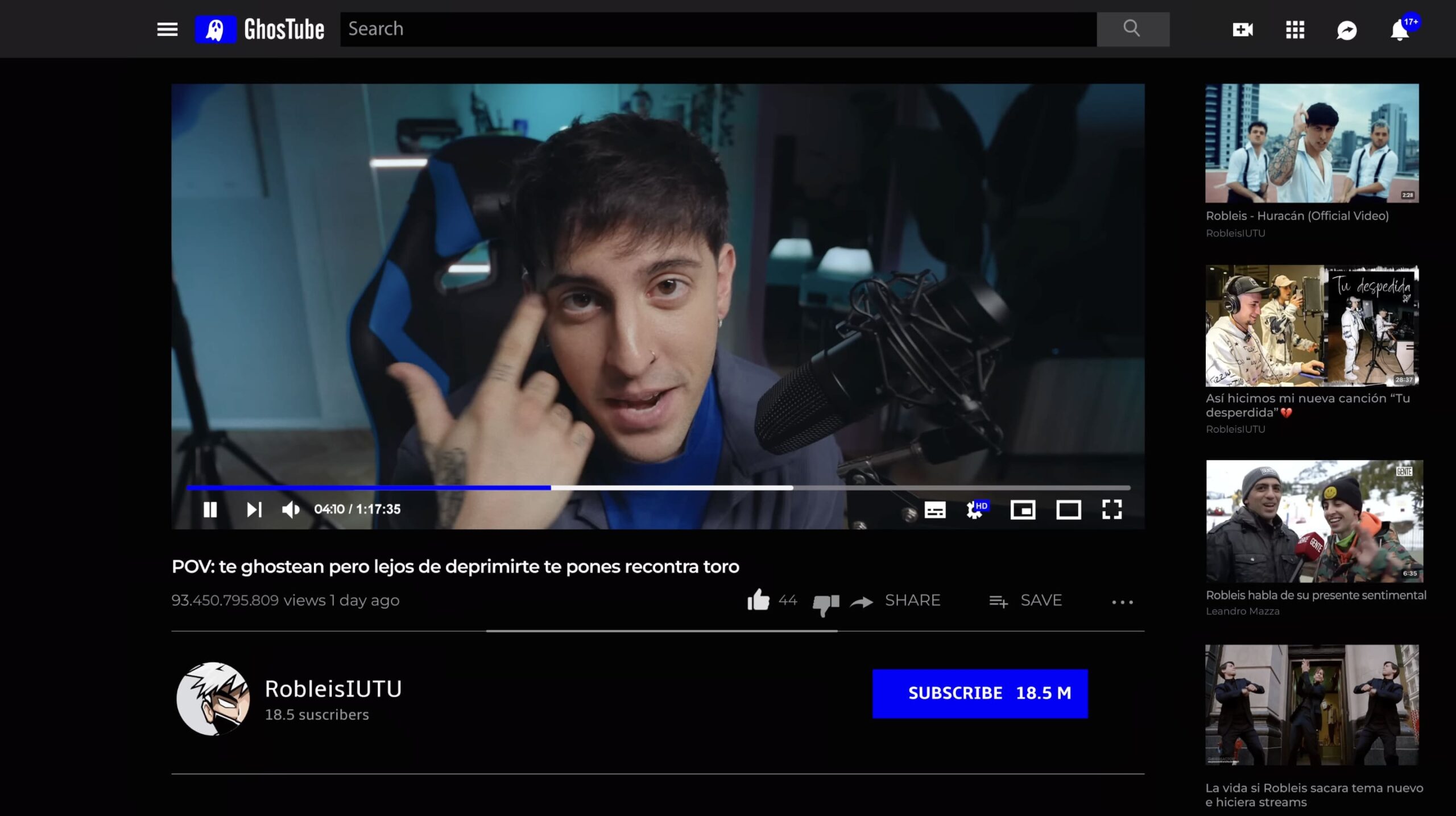The width and height of the screenshot is (1456, 816).
Task: Click the video progress bar
Action: [658, 488]
